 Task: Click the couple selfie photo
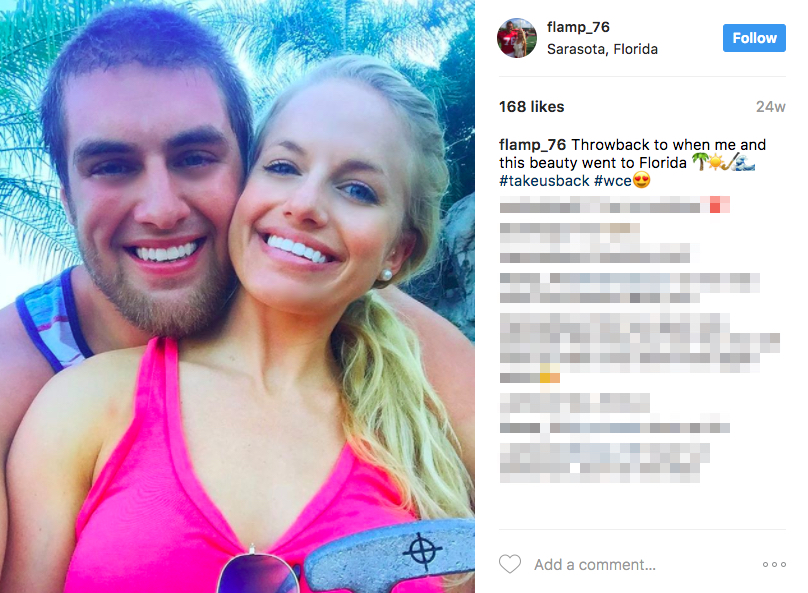click(x=238, y=296)
